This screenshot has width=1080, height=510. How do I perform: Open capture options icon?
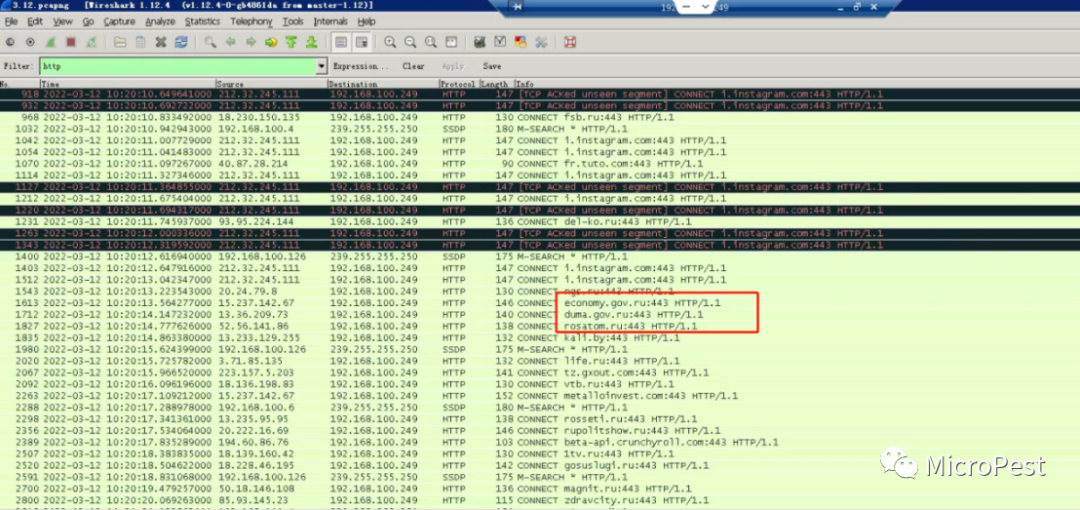(30, 43)
